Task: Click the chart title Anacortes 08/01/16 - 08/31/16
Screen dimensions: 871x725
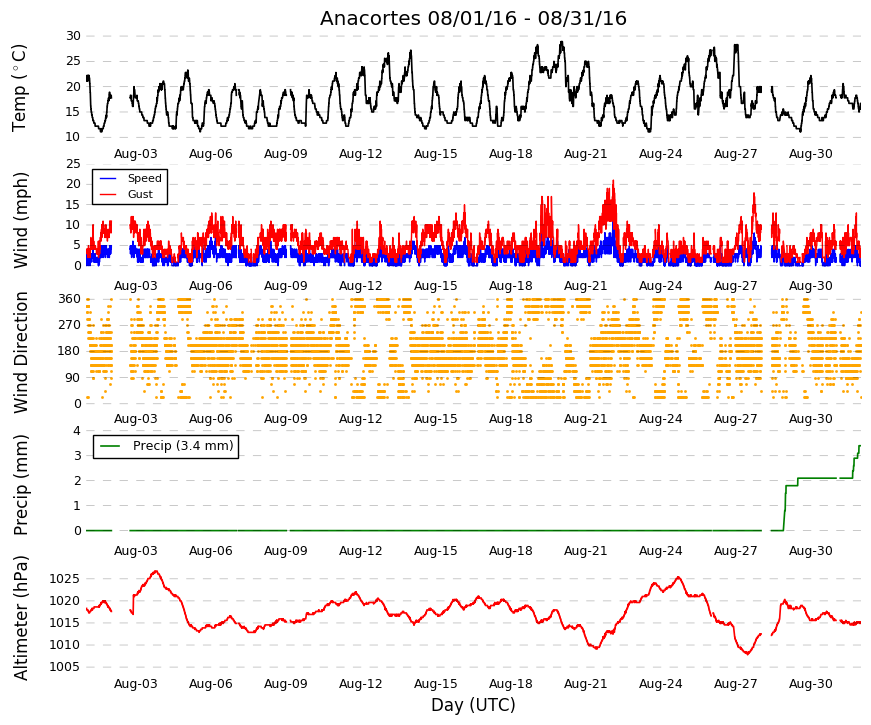Action: [x=473, y=18]
